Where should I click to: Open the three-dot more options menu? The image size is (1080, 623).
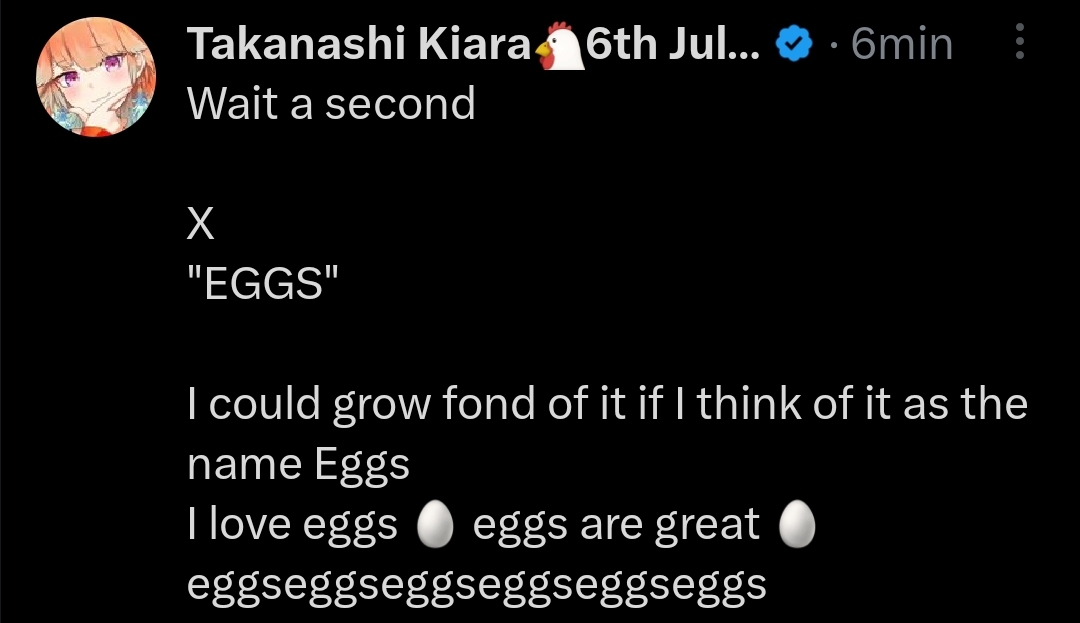click(1019, 43)
